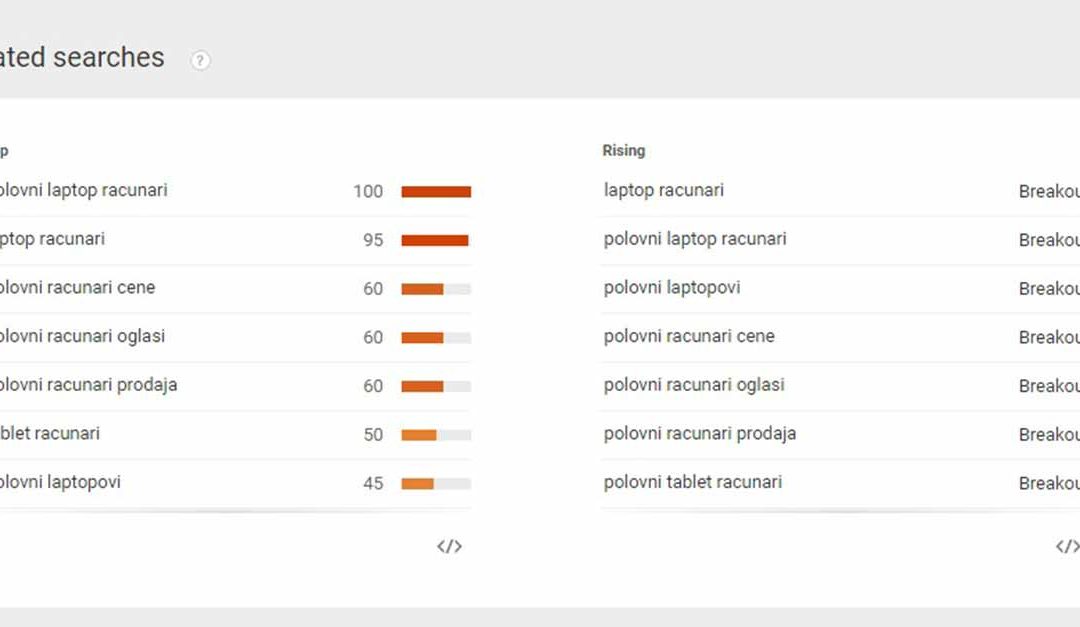Image resolution: width=1080 pixels, height=627 pixels.
Task: Click the Top query scored 45
Action: click(60, 482)
